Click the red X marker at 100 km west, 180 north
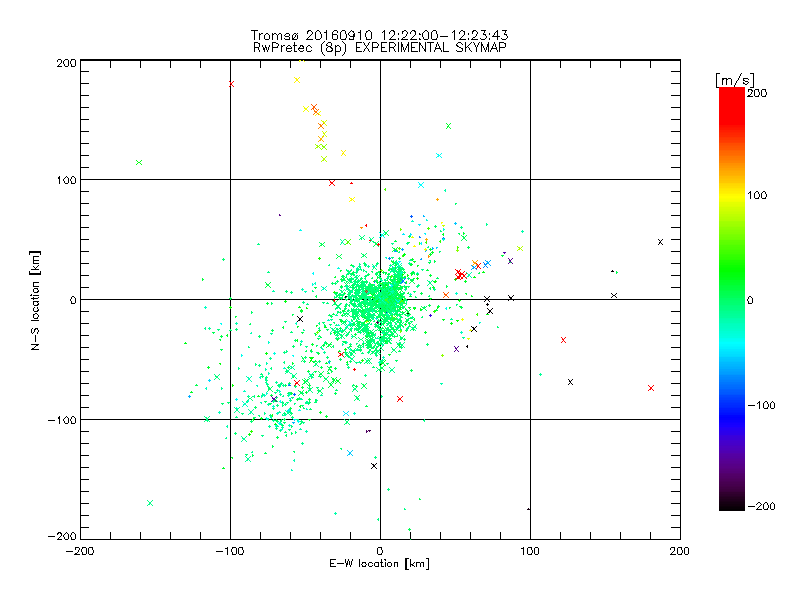 pos(231,84)
